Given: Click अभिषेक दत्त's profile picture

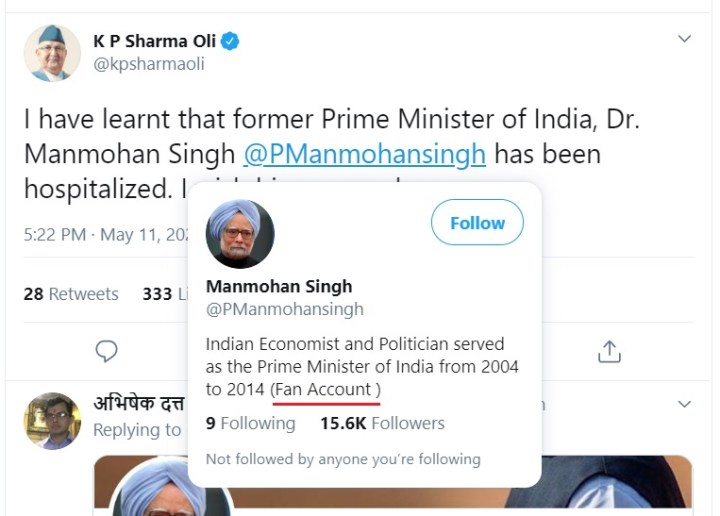Looking at the screenshot, I should click(x=52, y=420).
